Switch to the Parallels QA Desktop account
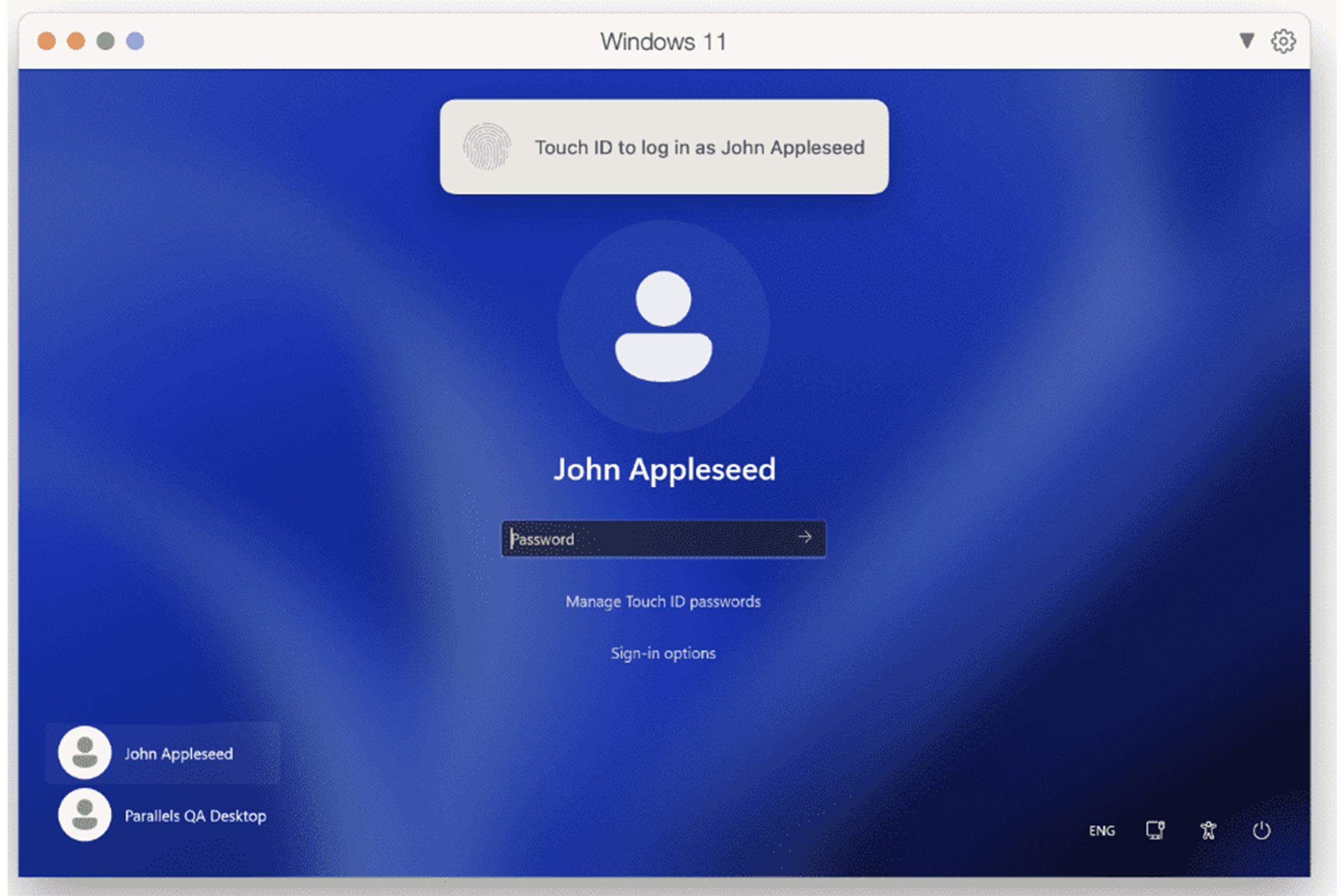Image resolution: width=1344 pixels, height=896 pixels. [x=195, y=815]
